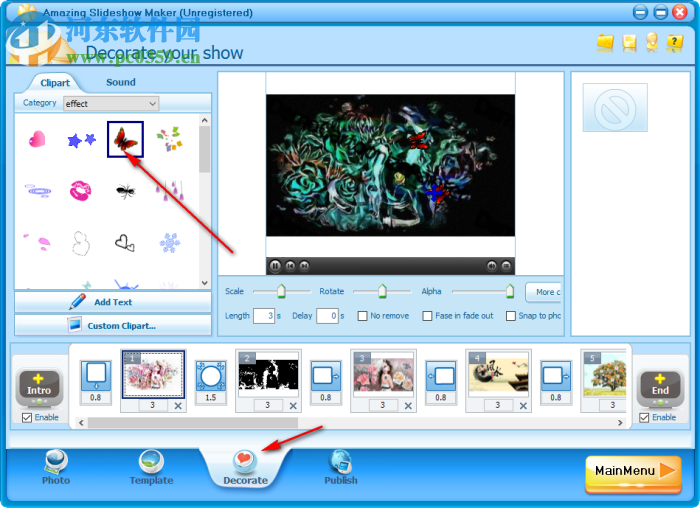Go to the Decorate step
The image size is (700, 508).
click(245, 468)
